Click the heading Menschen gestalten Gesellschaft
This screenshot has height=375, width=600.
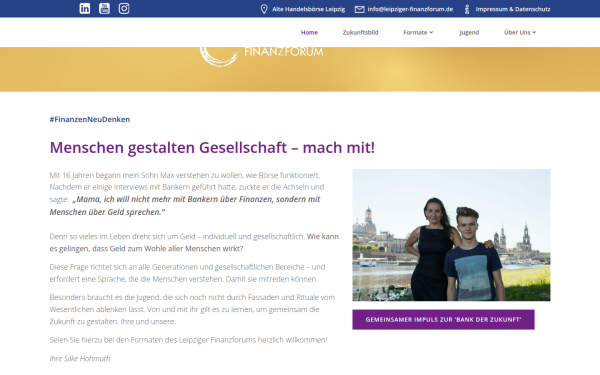(x=212, y=148)
